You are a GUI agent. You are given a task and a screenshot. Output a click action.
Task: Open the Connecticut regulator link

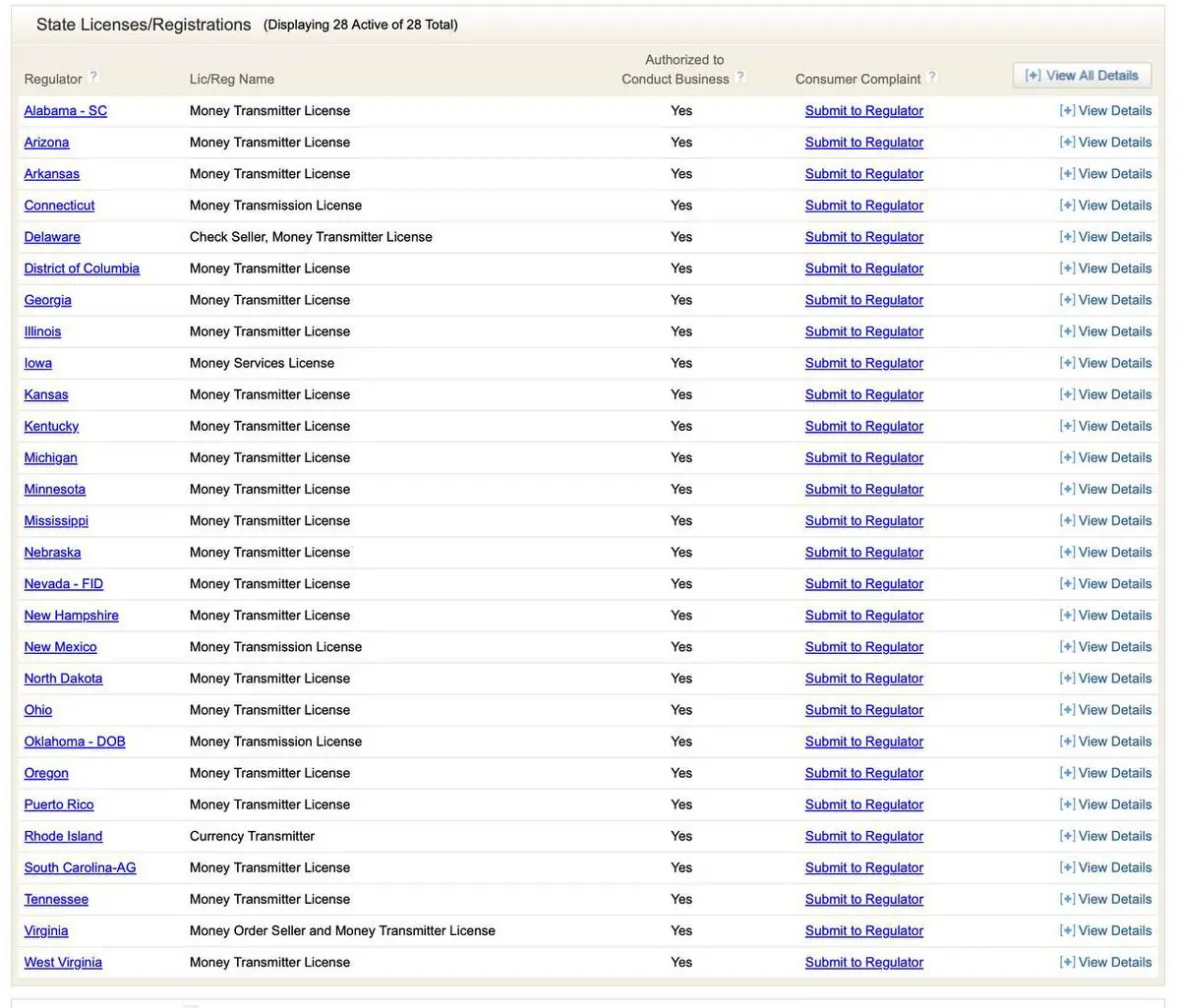59,206
